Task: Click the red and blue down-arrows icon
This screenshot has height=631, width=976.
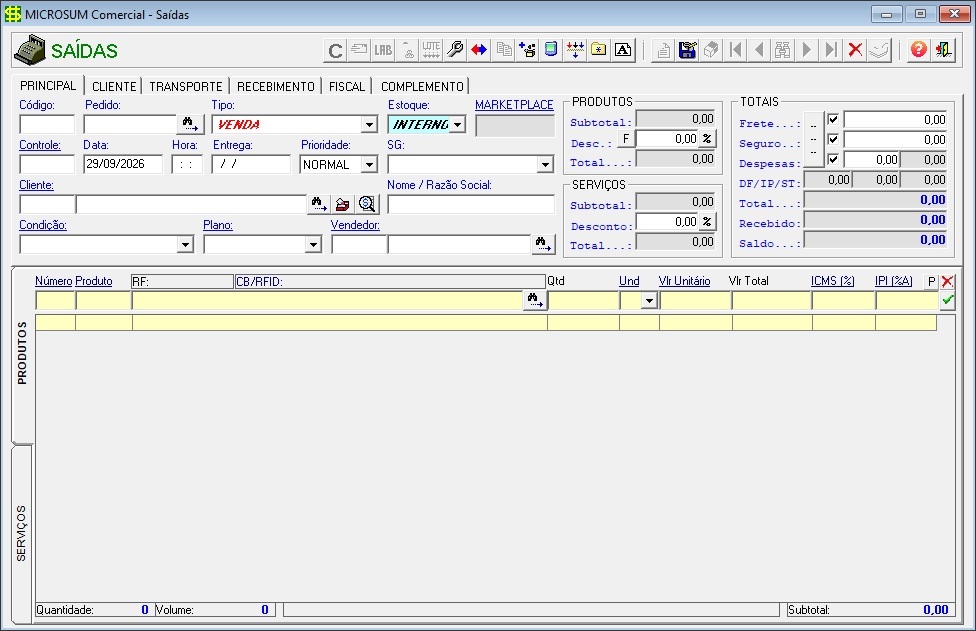Action: click(575, 50)
